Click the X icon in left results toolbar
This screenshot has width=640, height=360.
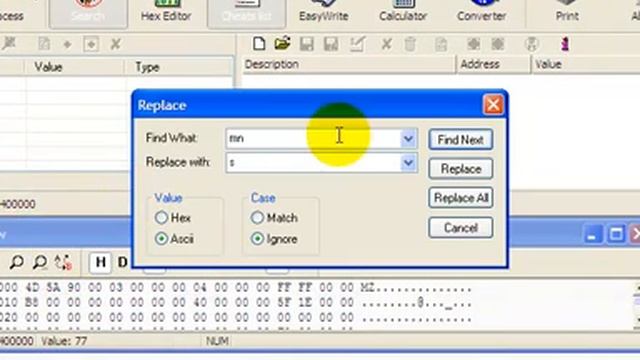click(116, 44)
